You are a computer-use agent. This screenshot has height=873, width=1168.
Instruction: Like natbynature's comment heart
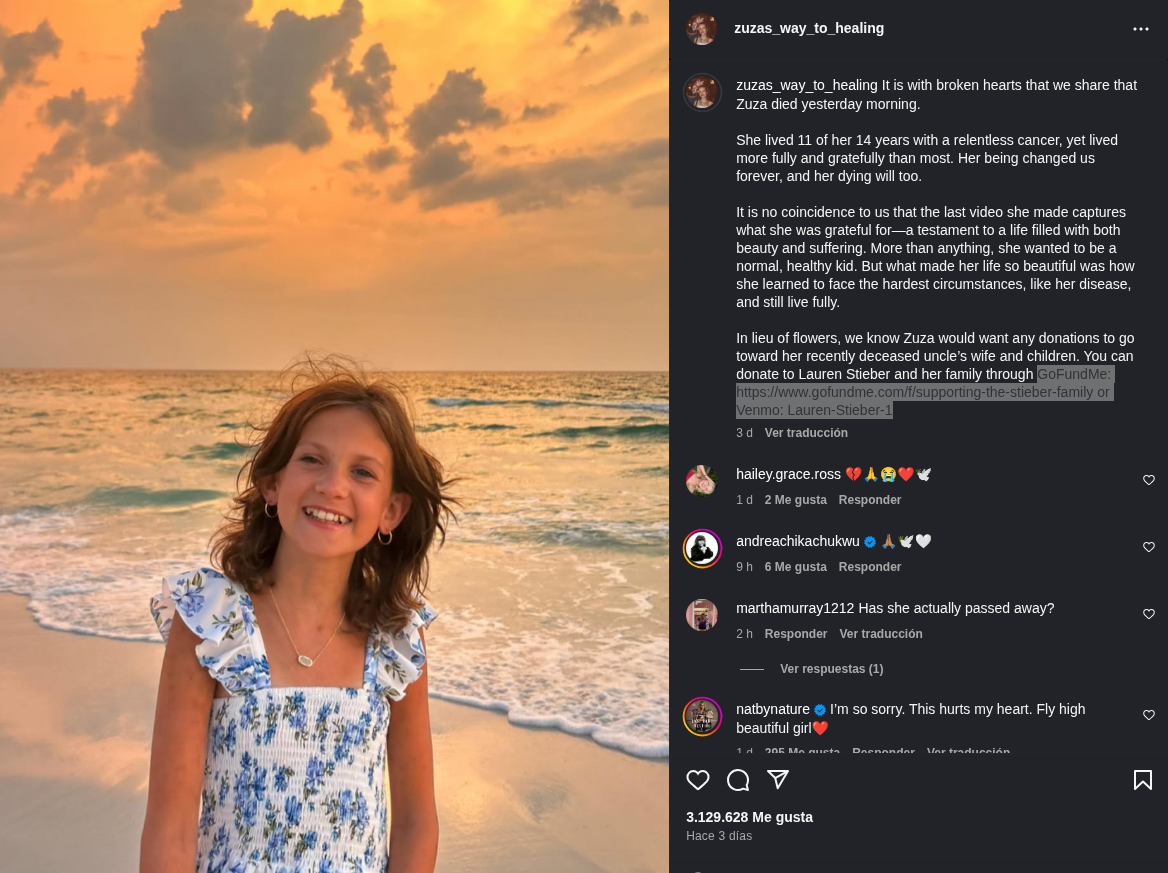pos(1149,715)
